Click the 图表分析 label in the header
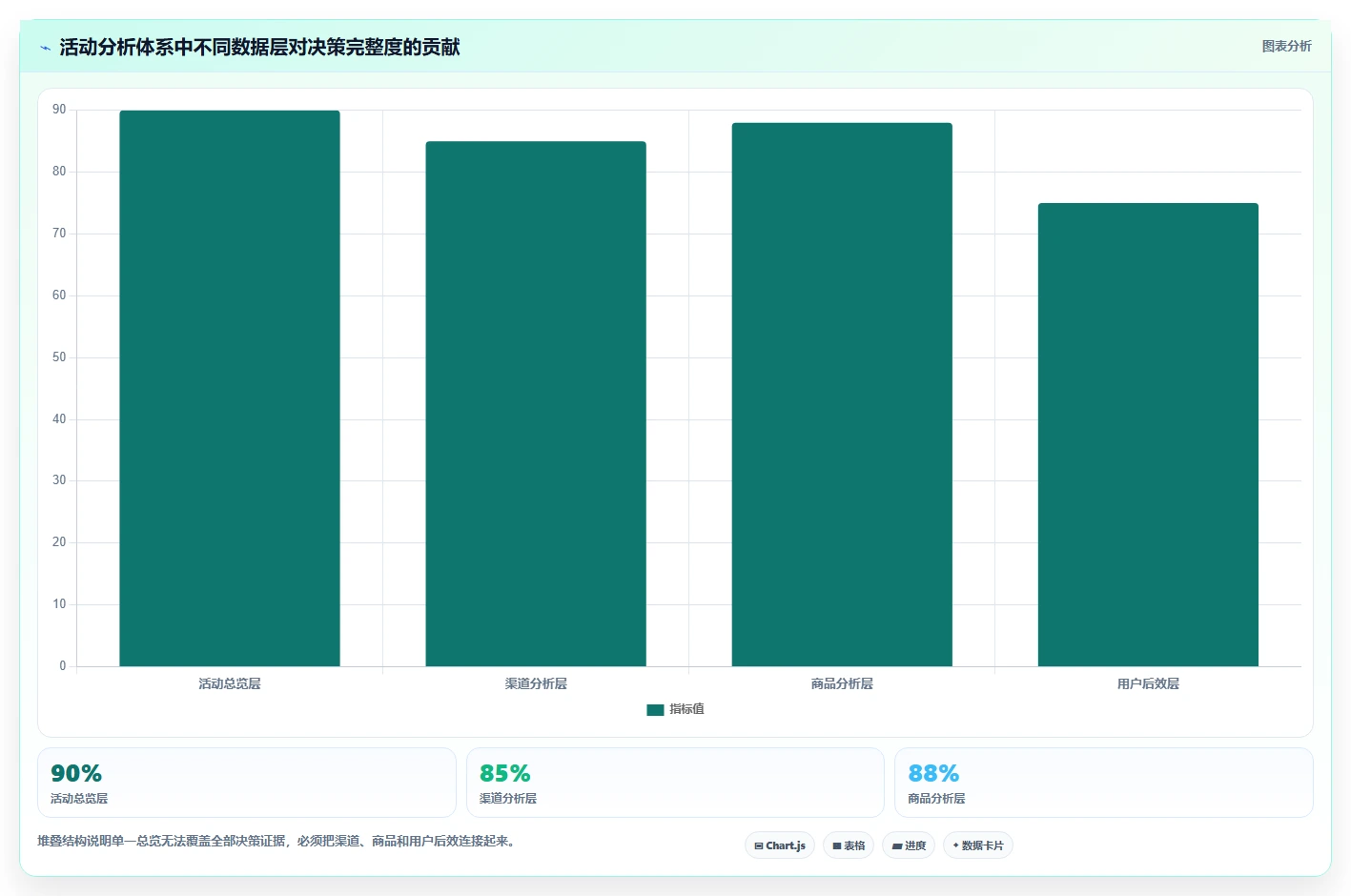This screenshot has height=896, width=1351. [x=1286, y=46]
